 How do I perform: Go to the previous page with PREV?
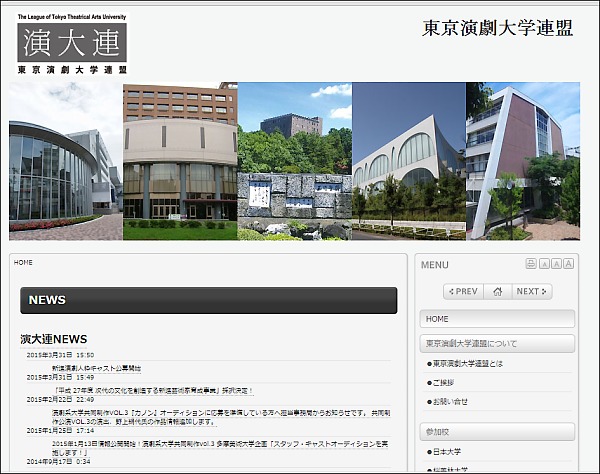(x=463, y=292)
